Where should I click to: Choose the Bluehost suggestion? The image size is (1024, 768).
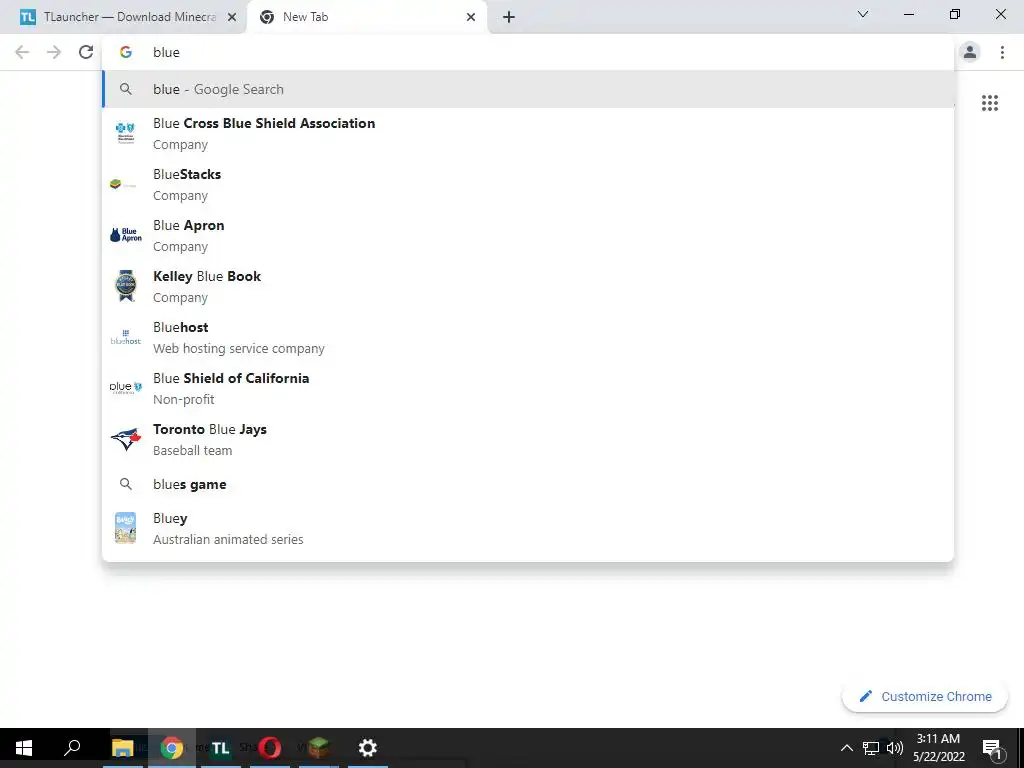pos(528,337)
